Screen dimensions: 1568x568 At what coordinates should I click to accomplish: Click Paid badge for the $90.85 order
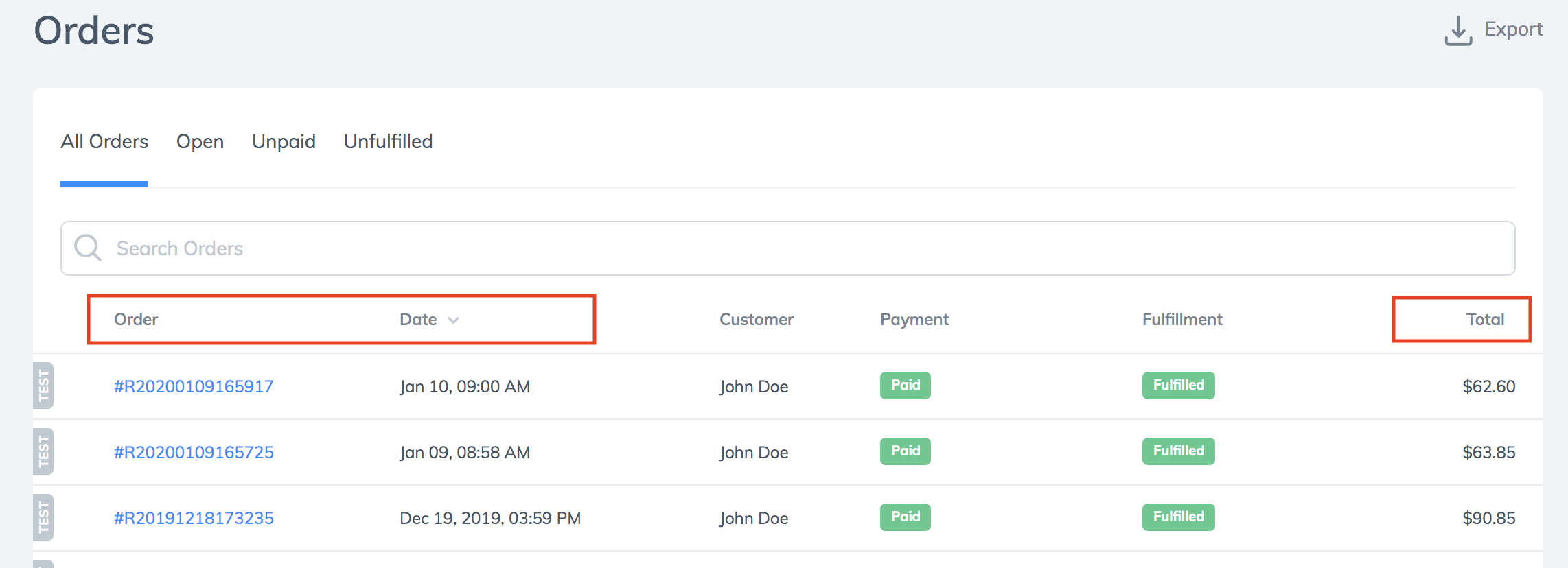point(906,517)
